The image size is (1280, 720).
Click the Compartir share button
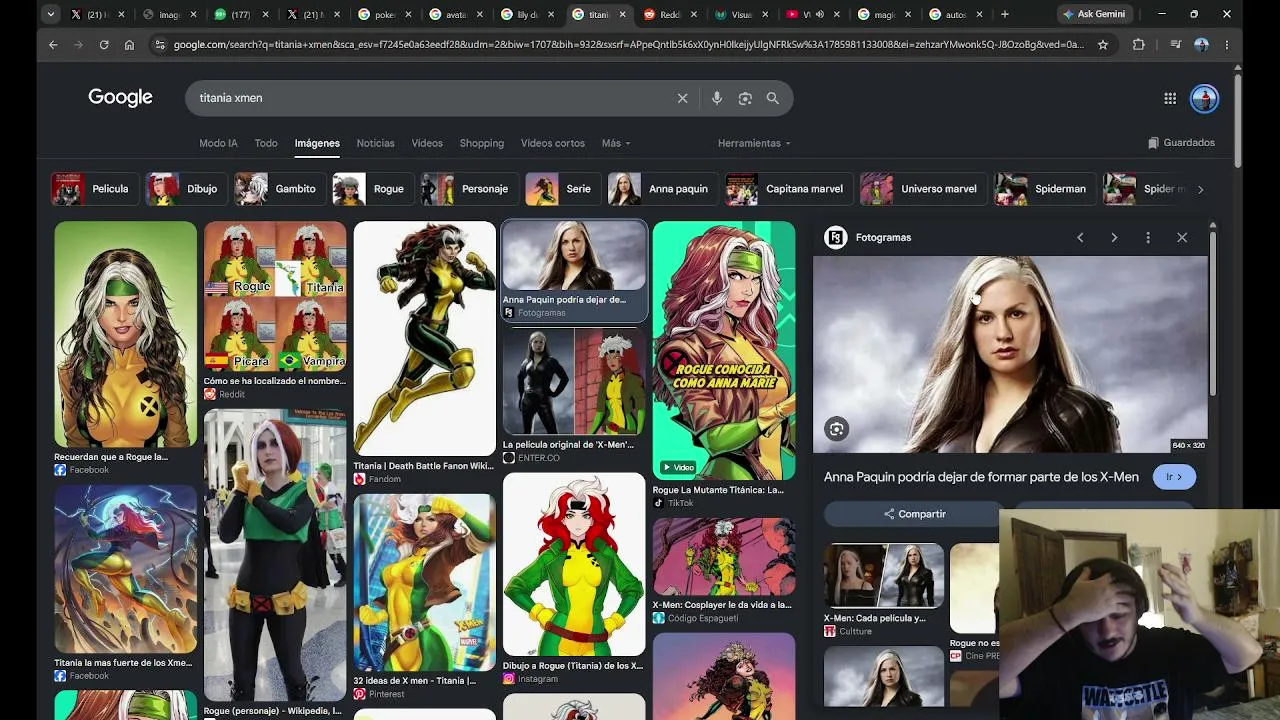914,514
